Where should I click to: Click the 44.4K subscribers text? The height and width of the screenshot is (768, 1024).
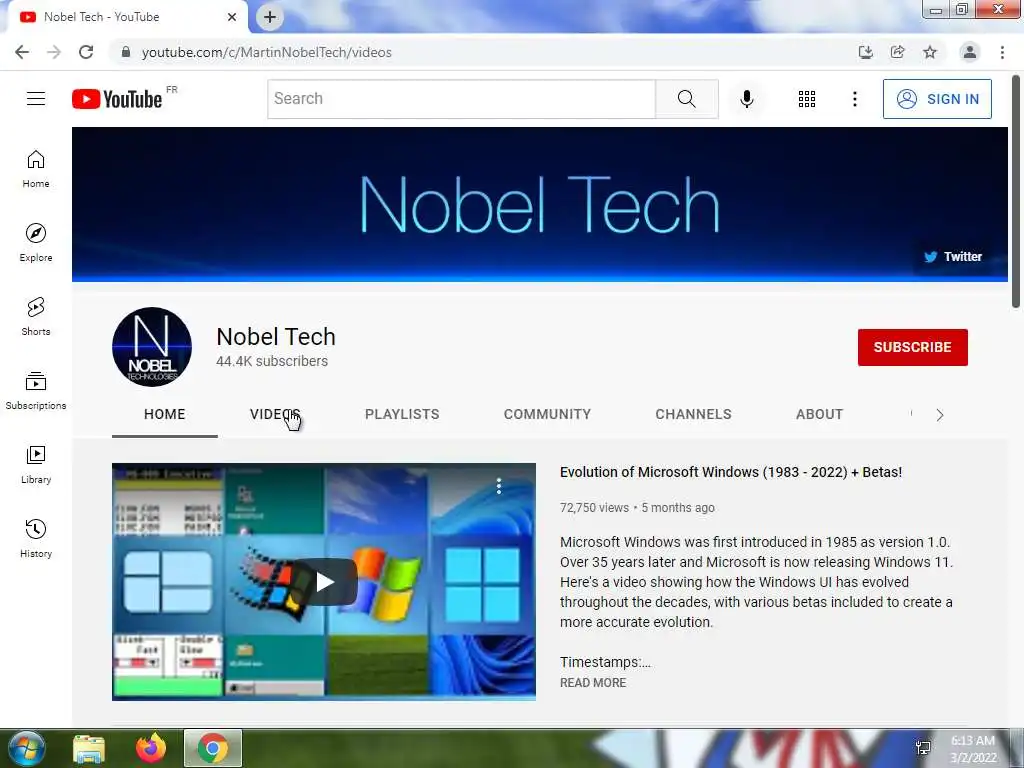272,361
